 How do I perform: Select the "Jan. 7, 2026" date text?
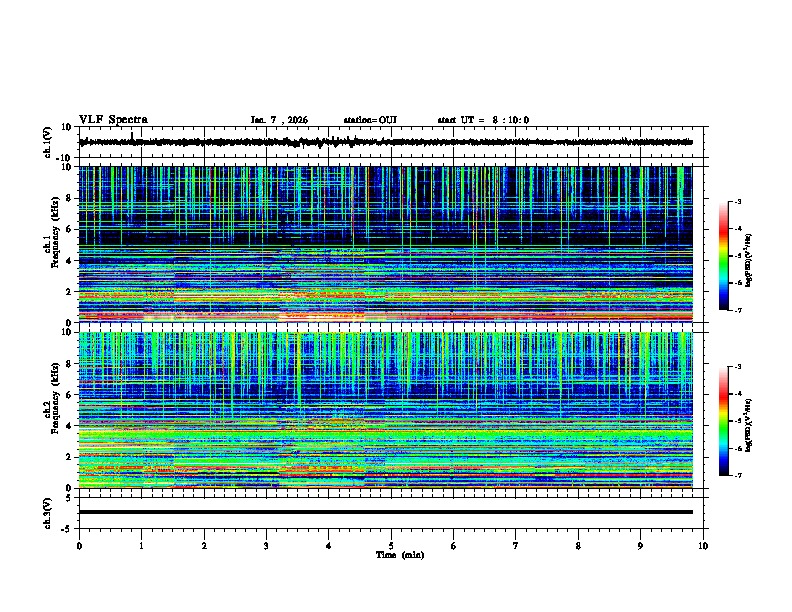point(279,120)
